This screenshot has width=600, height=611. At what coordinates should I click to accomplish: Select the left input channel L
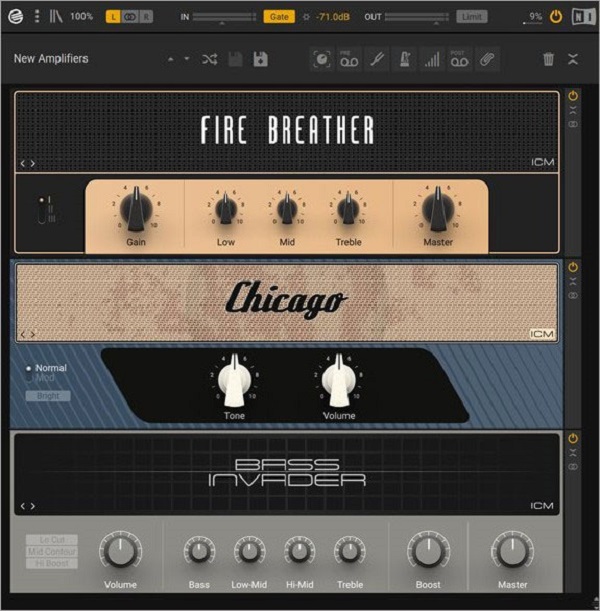point(113,17)
